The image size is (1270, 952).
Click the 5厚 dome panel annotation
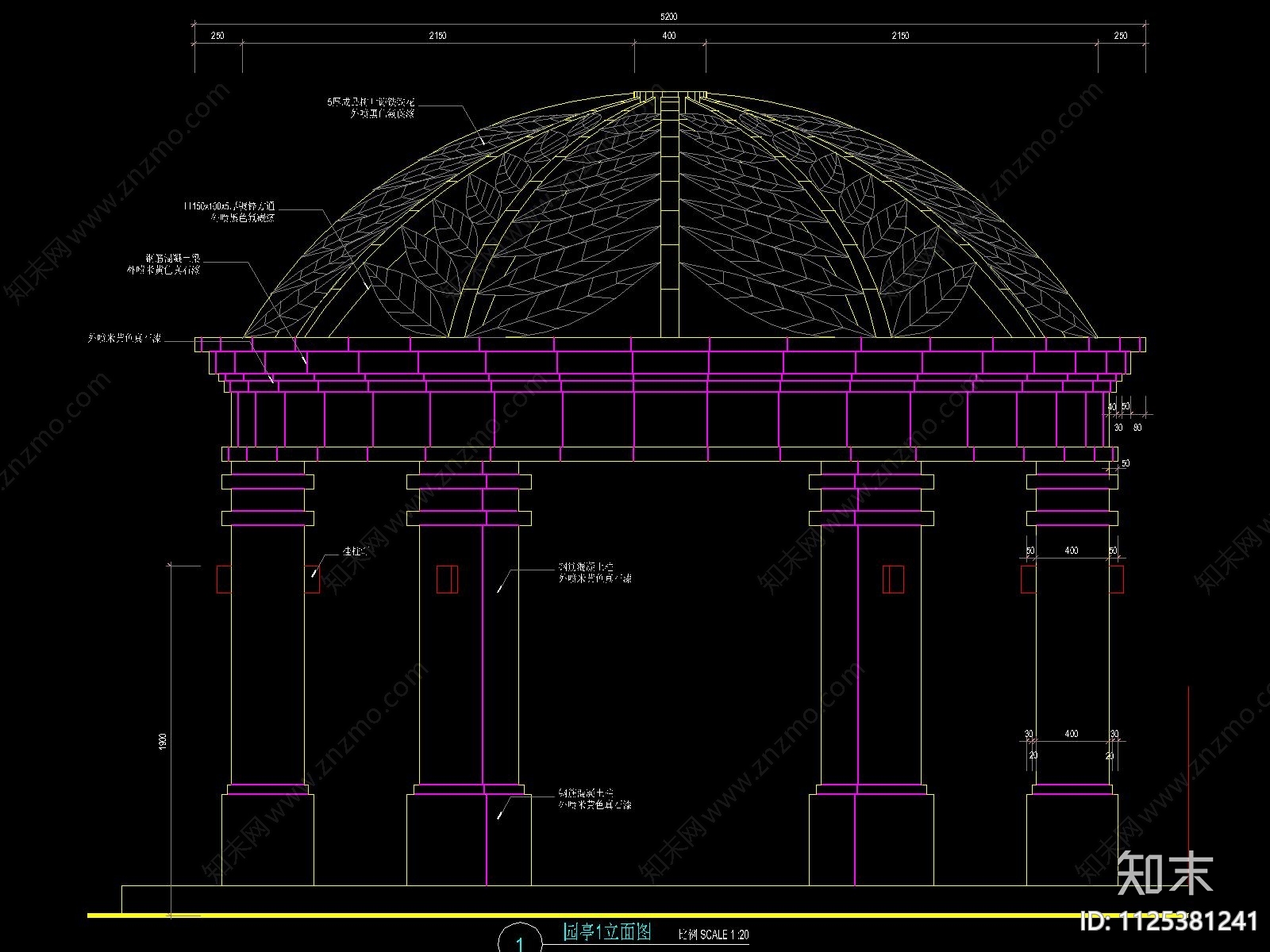pyautogui.click(x=371, y=108)
